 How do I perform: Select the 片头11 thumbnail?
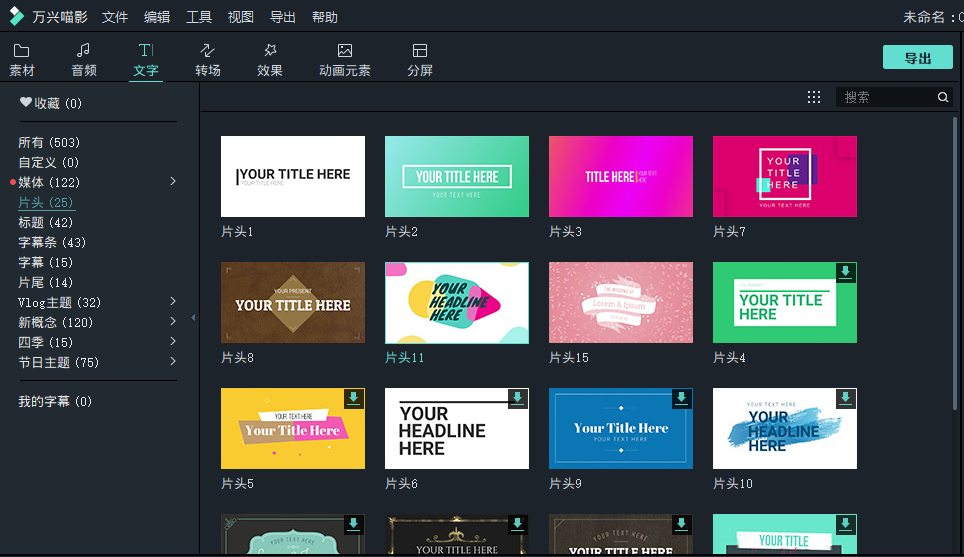456,303
